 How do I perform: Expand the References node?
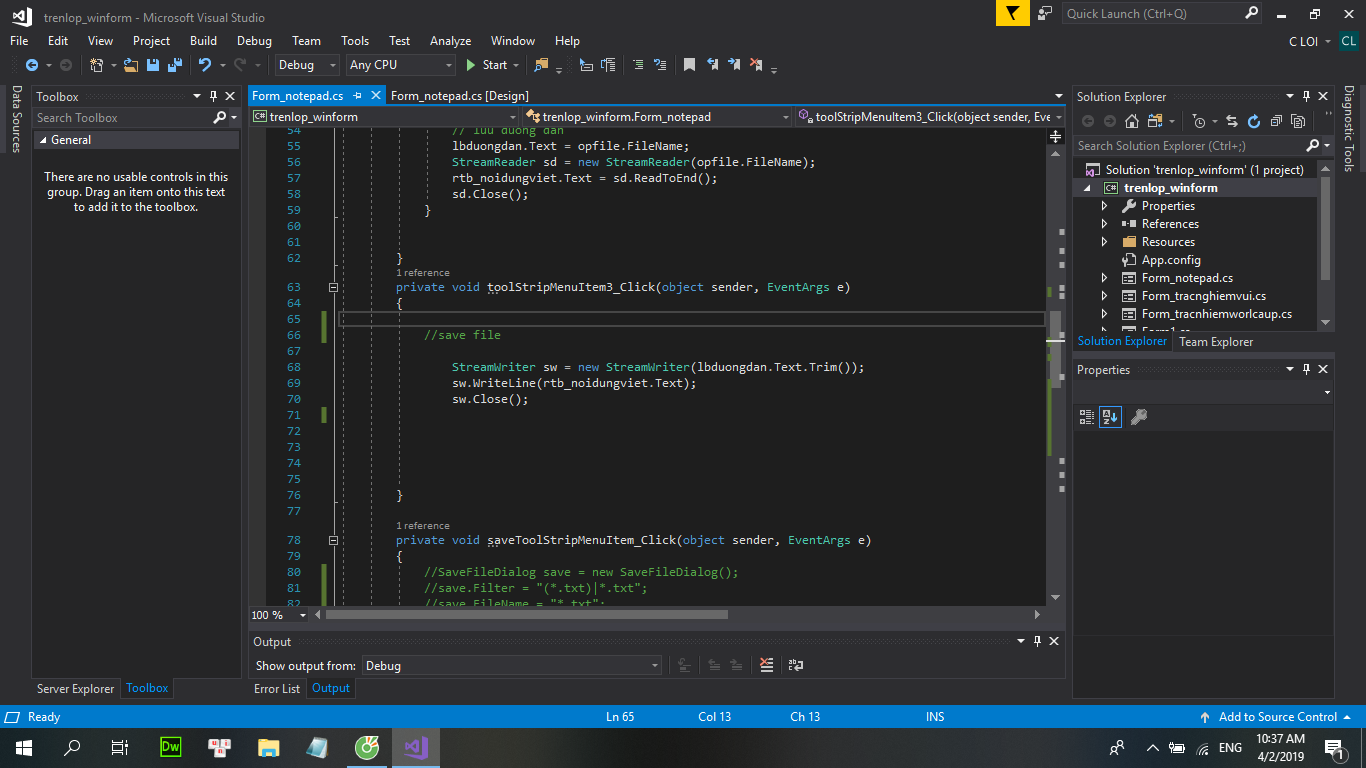tap(1106, 223)
